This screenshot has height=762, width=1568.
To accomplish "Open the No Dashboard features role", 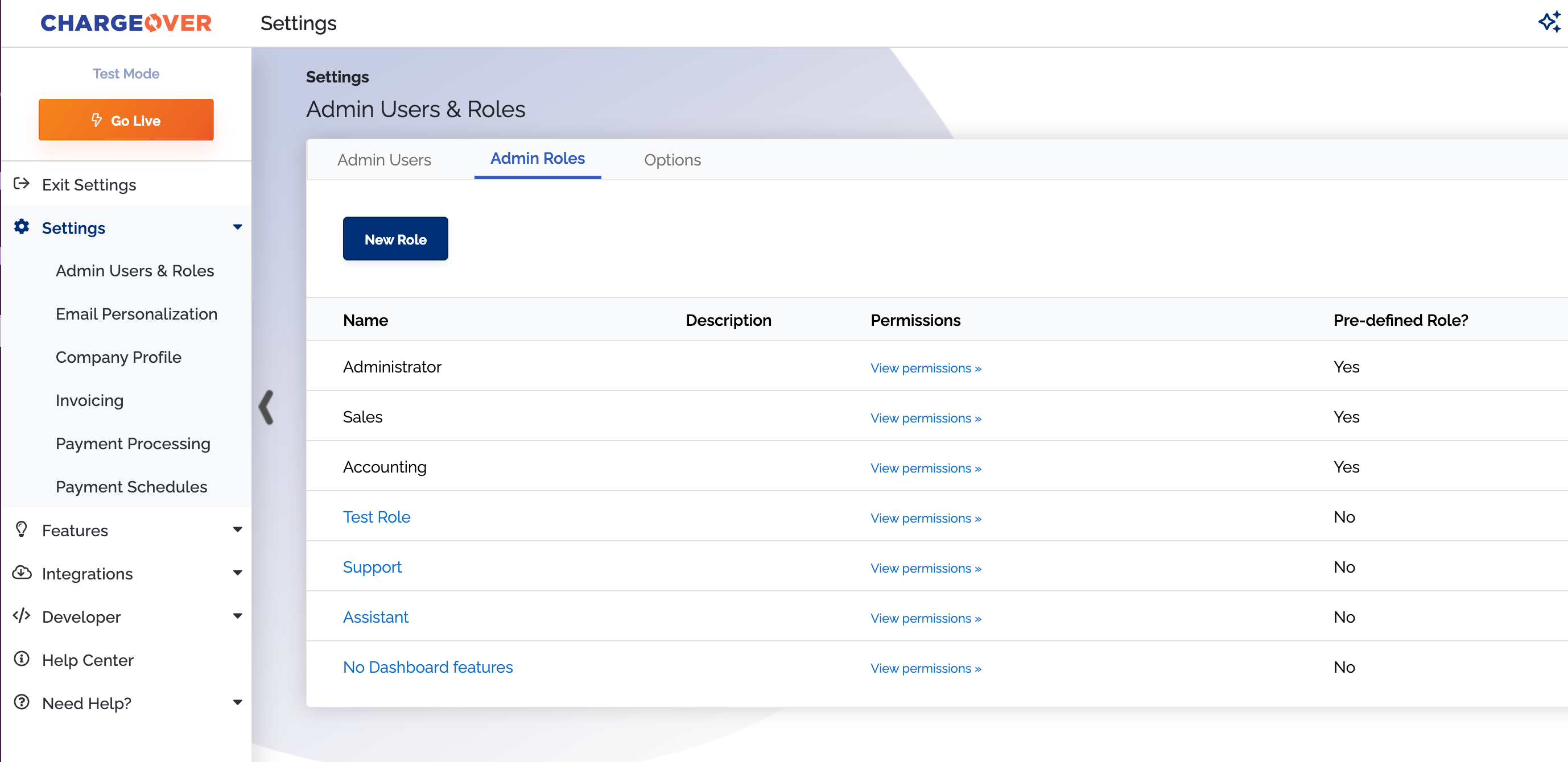I will click(x=428, y=667).
